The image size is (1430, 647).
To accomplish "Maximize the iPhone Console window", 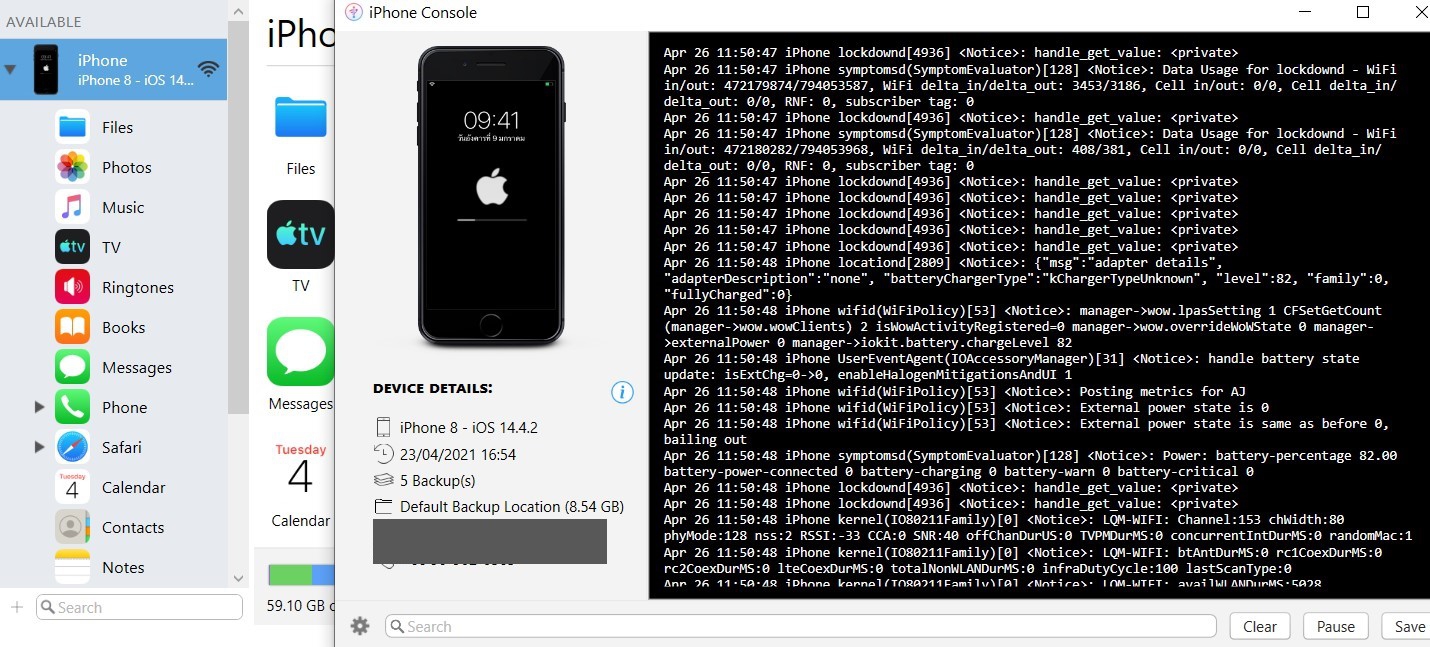I will (x=1362, y=12).
